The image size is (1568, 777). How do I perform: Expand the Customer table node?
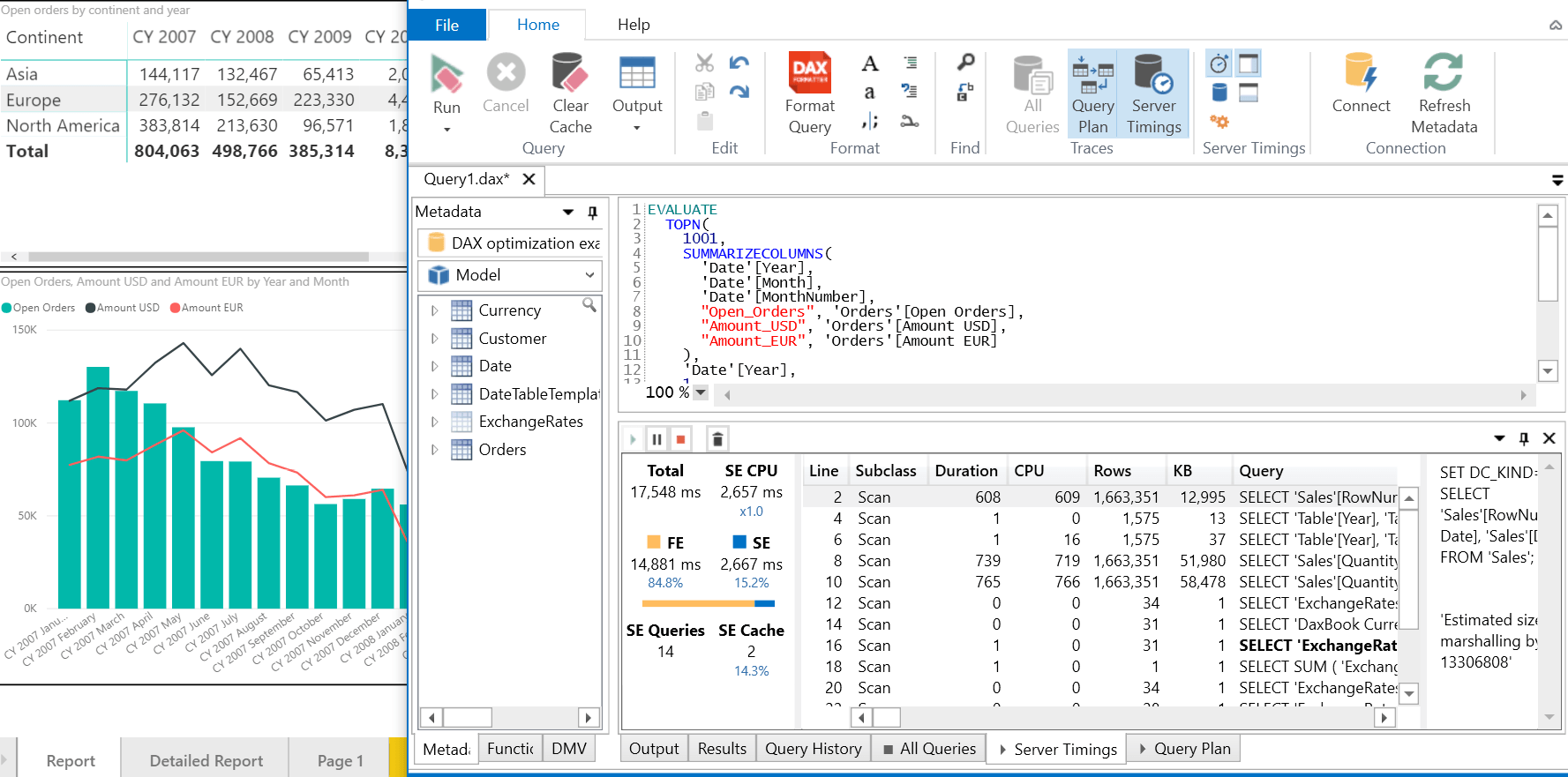pyautogui.click(x=434, y=339)
